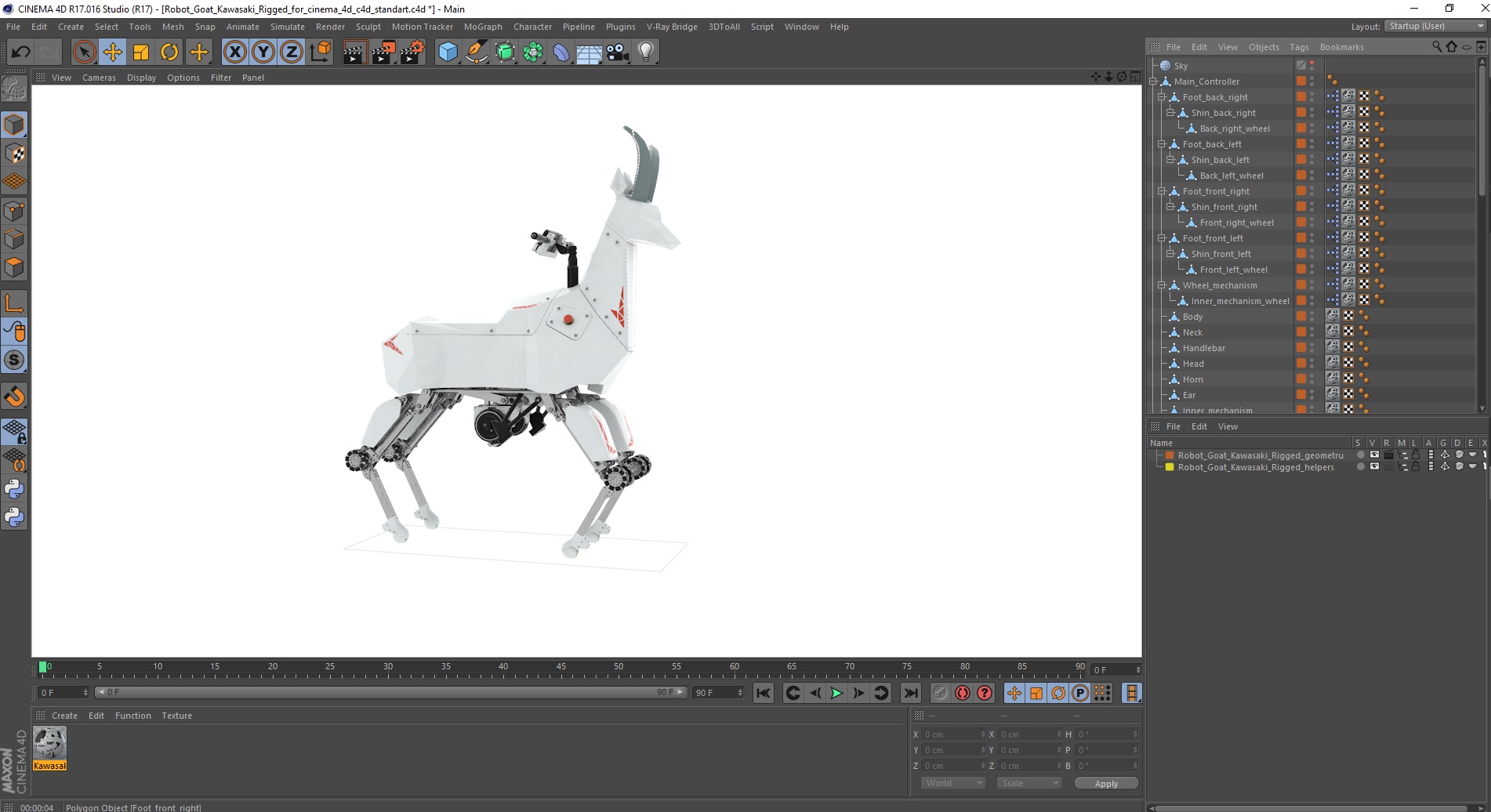Collapse the Wheel_mechanism tree node

[1162, 285]
